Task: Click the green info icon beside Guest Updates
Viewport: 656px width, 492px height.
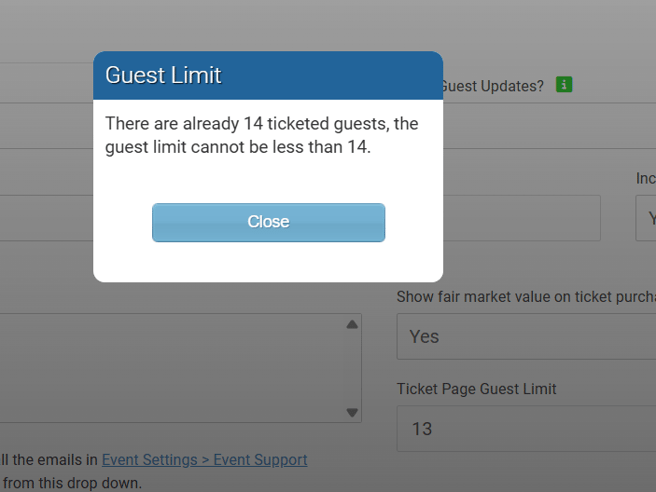Action: [564, 85]
